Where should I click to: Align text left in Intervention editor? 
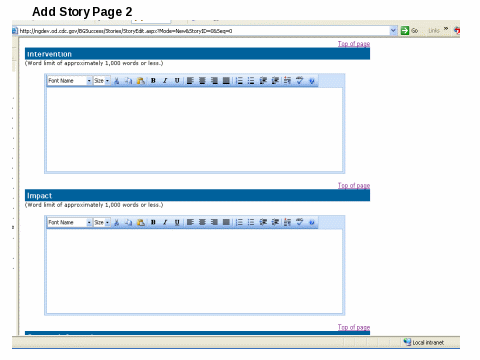pos(190,81)
